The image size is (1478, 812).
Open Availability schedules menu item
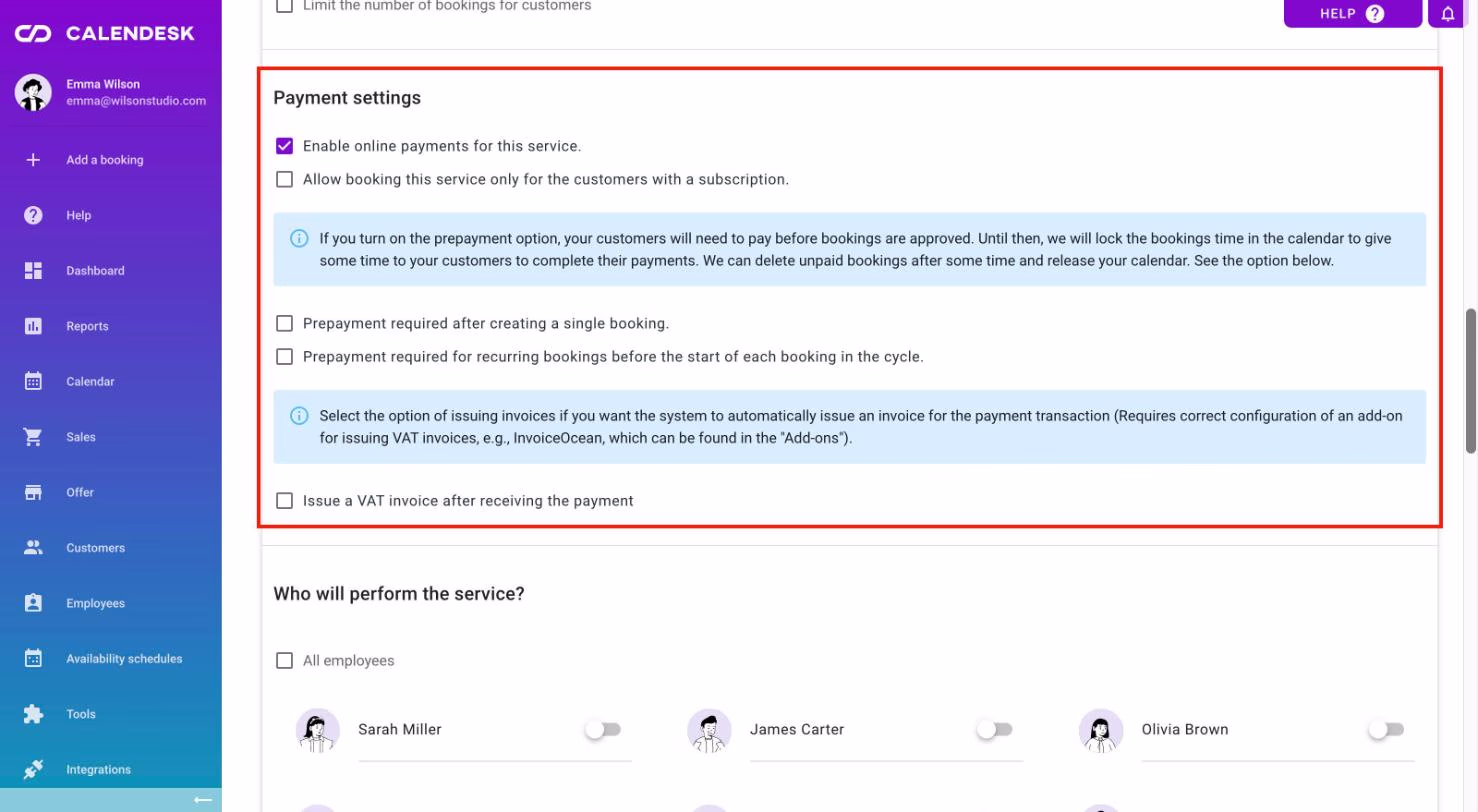tap(111, 658)
